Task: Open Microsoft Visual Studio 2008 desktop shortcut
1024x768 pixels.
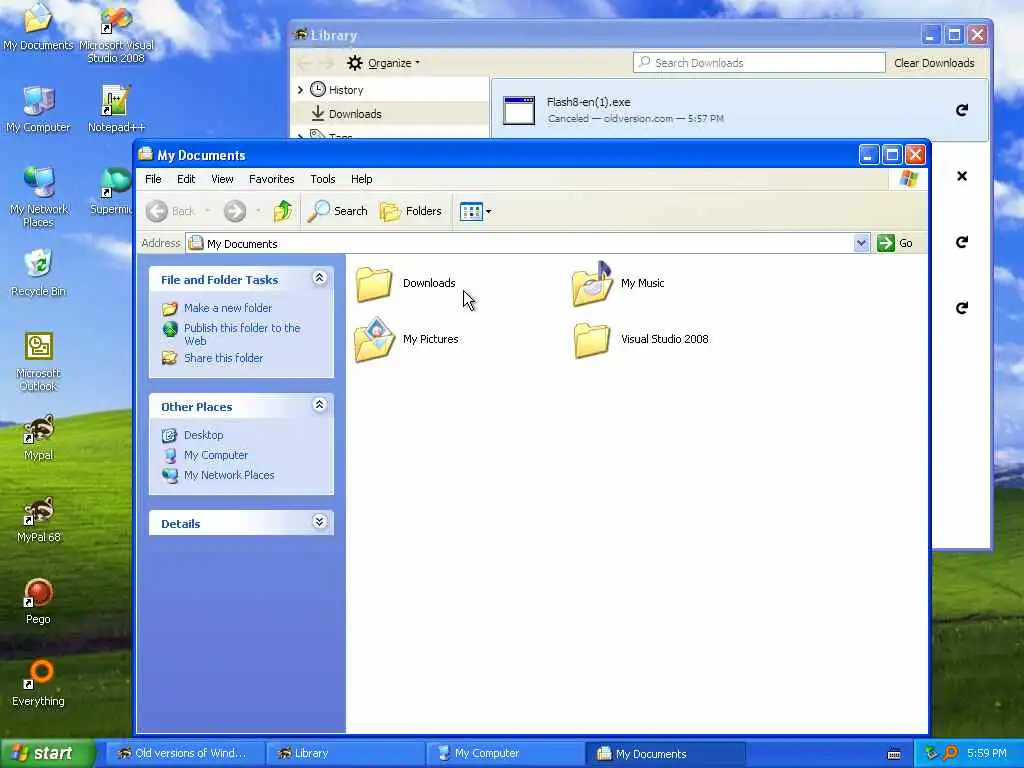Action: pyautogui.click(x=116, y=35)
